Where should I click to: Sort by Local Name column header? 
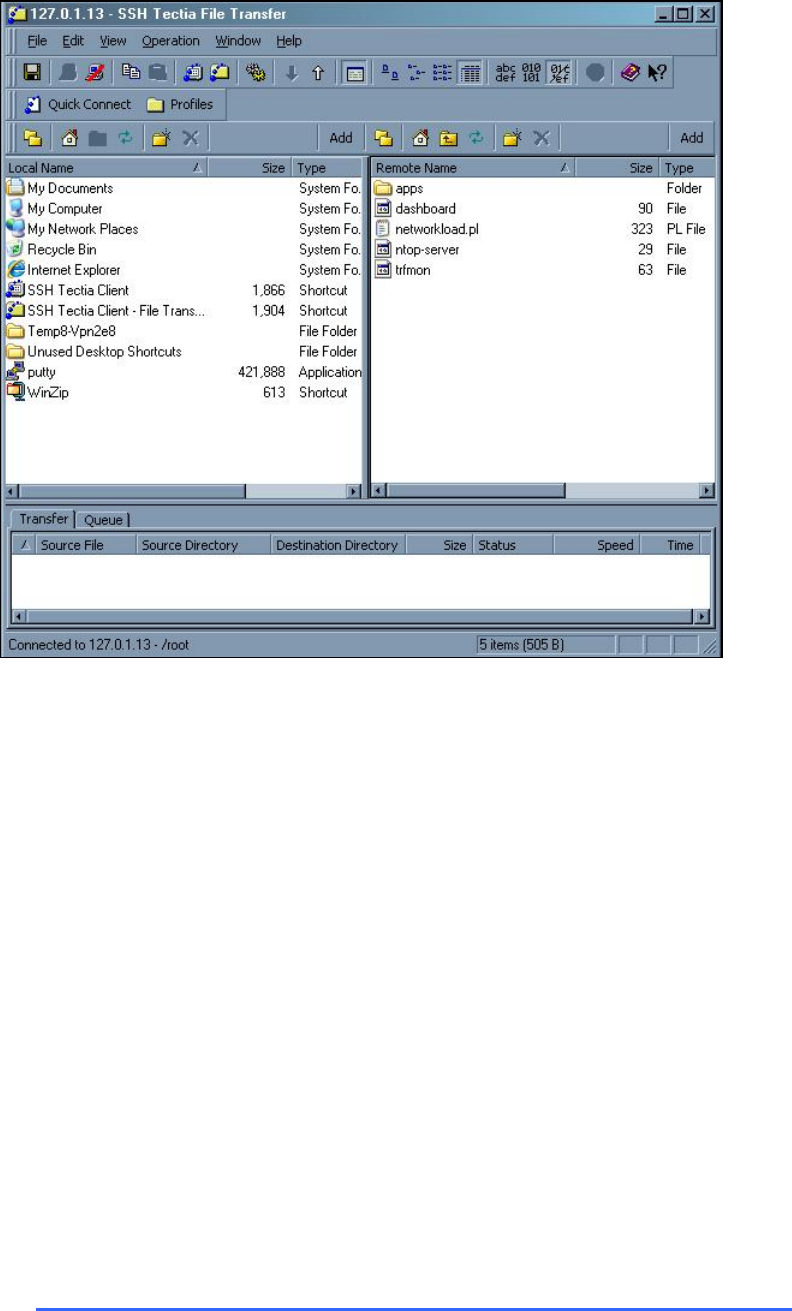pos(106,168)
